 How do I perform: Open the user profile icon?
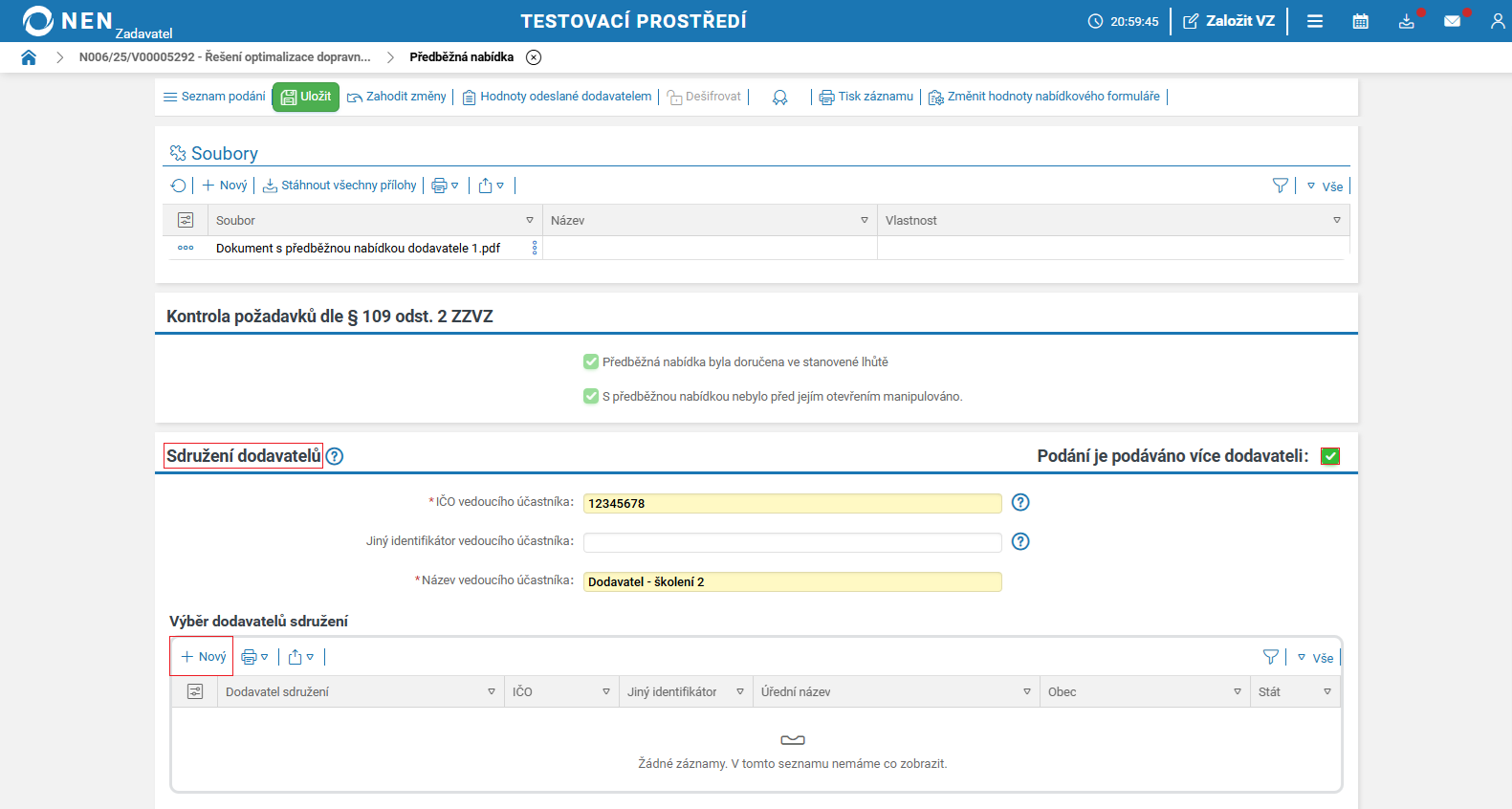tap(1497, 21)
